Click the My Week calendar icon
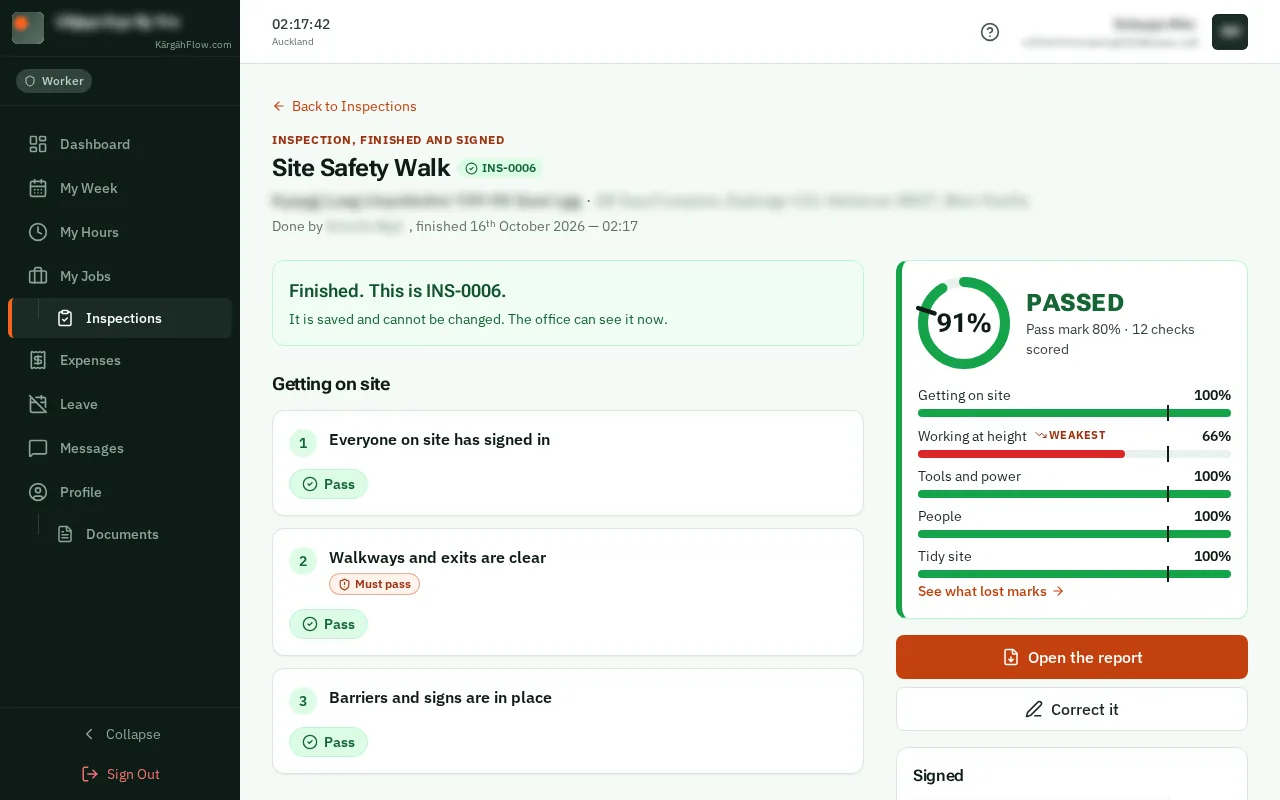The image size is (1280, 800). click(x=38, y=188)
